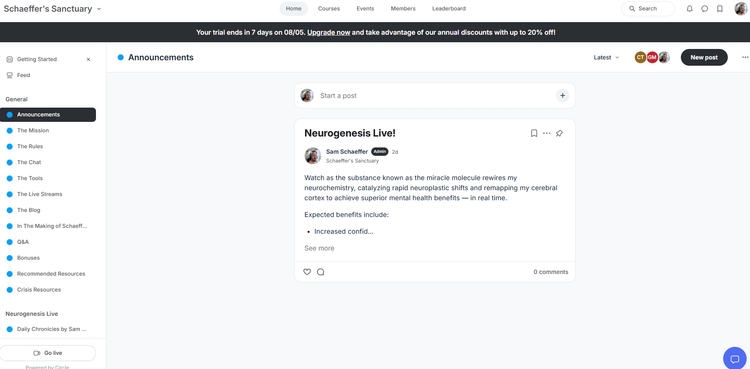Click the search magnifier icon
This screenshot has width=750, height=369.
point(632,9)
